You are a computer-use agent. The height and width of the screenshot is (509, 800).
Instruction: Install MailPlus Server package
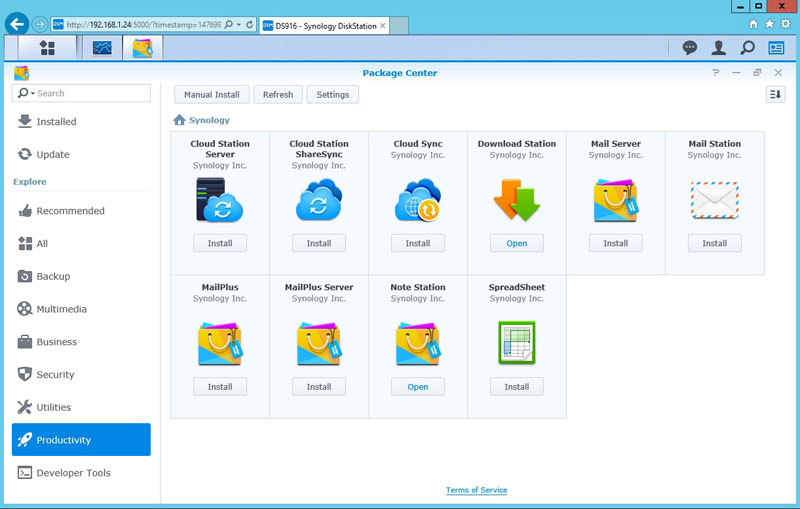[319, 387]
